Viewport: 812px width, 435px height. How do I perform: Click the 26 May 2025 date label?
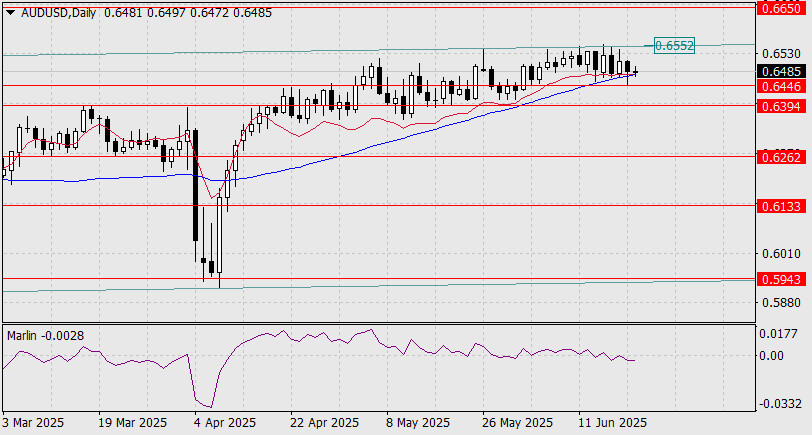pos(517,423)
